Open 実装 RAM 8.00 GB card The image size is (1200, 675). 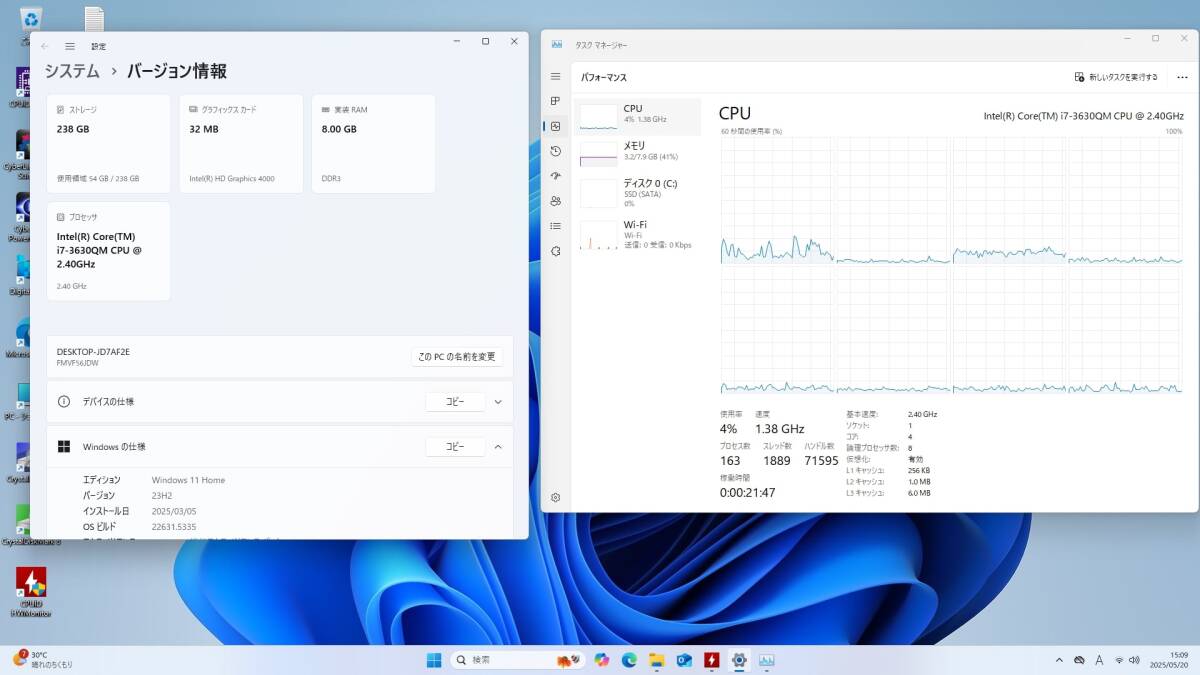tap(373, 144)
